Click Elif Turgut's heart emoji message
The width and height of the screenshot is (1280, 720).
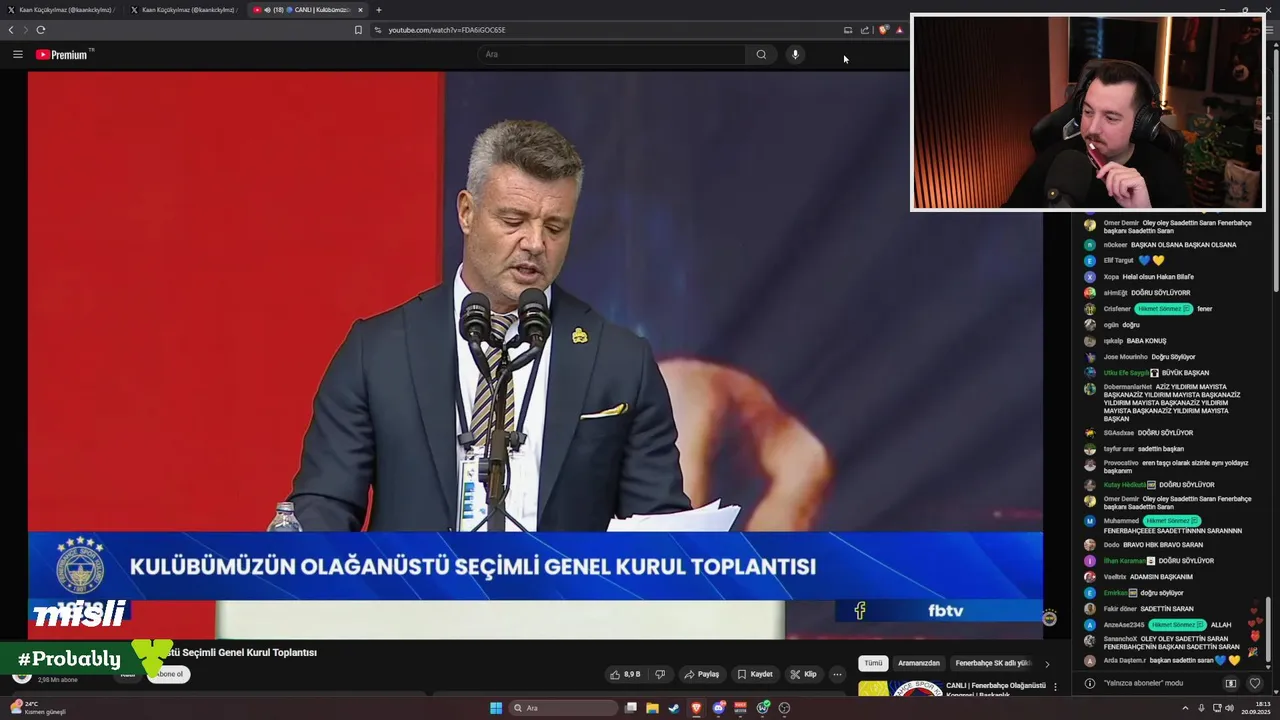pyautogui.click(x=1151, y=261)
